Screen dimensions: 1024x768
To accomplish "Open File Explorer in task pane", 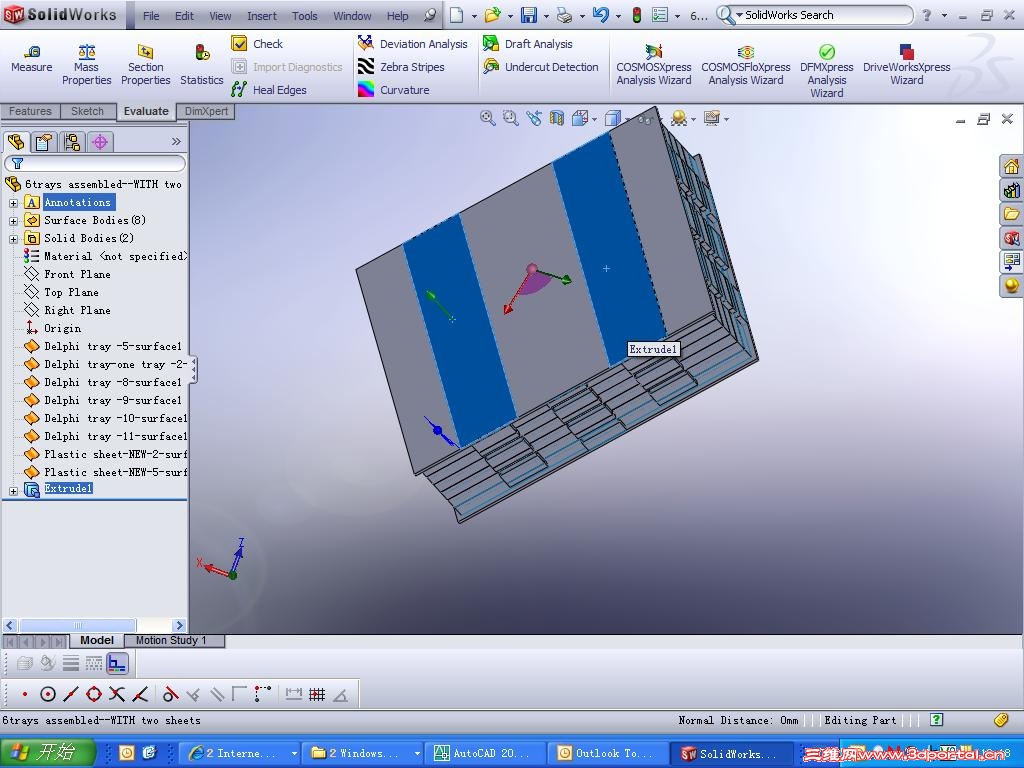I will [x=1012, y=214].
